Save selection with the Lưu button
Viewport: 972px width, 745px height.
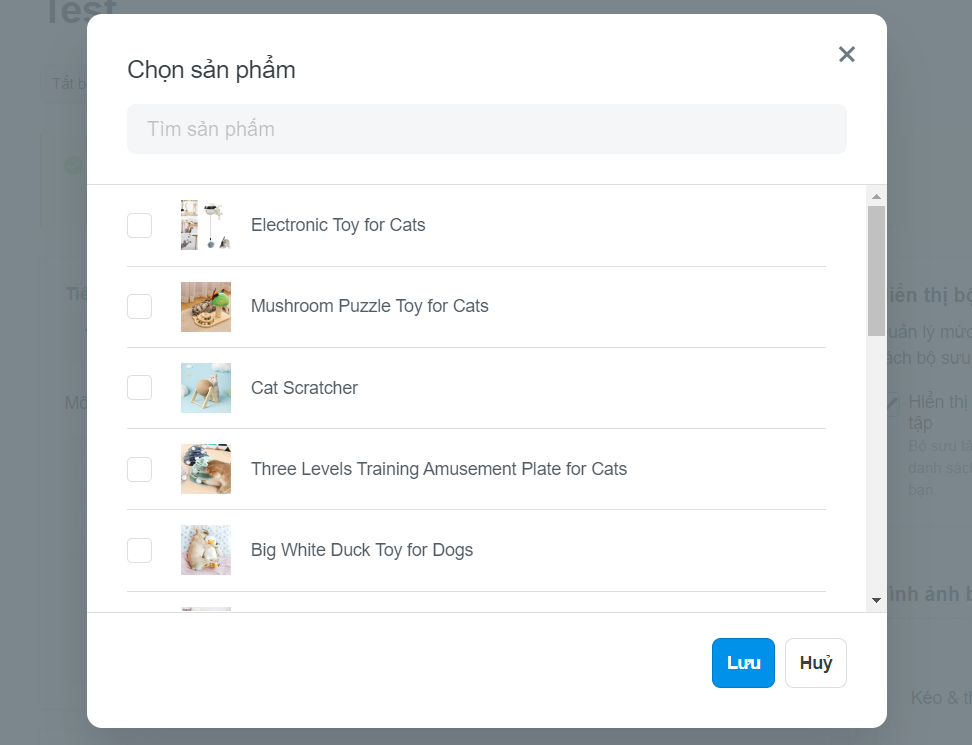tap(743, 663)
